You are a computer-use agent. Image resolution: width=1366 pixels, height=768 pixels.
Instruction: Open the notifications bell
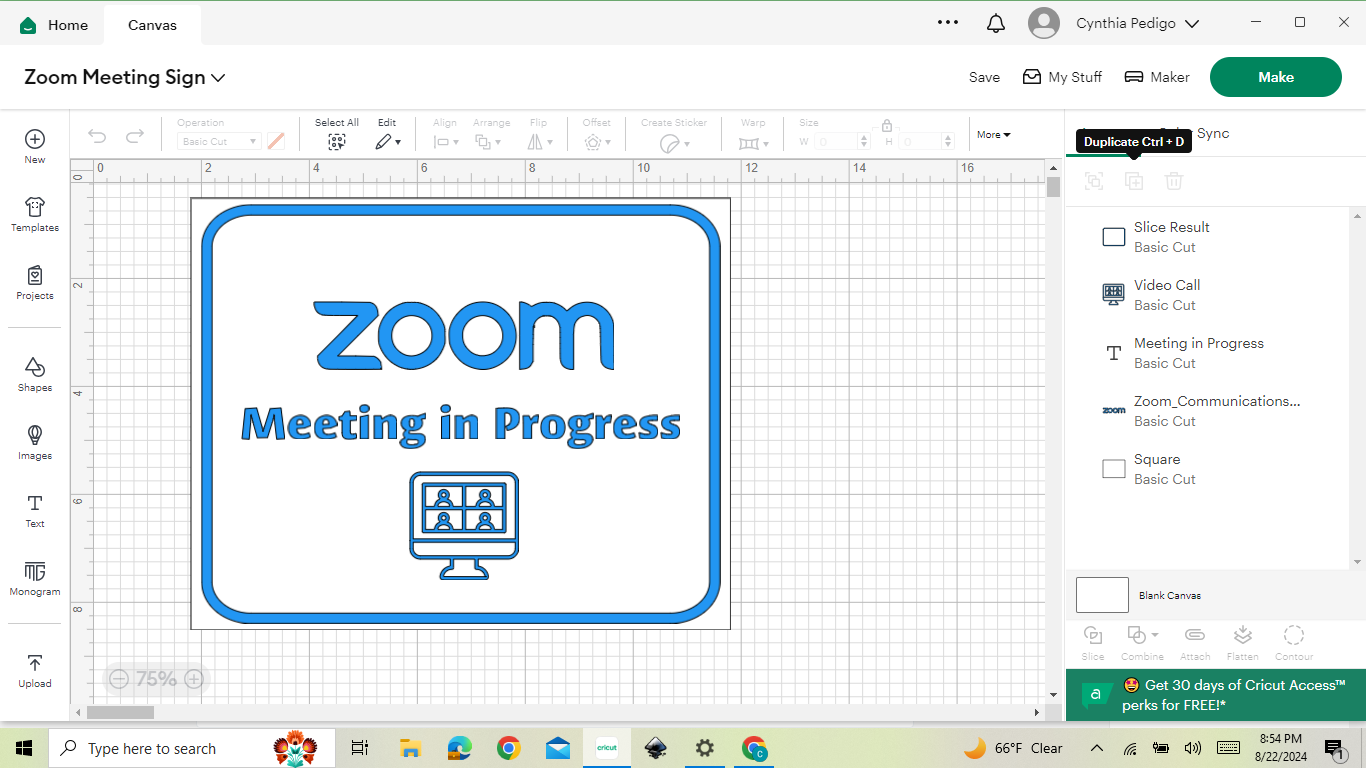[x=996, y=23]
